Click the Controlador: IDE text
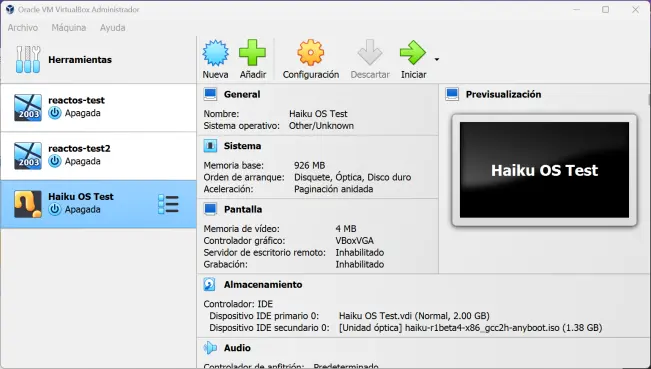The image size is (651, 369). tap(238, 304)
